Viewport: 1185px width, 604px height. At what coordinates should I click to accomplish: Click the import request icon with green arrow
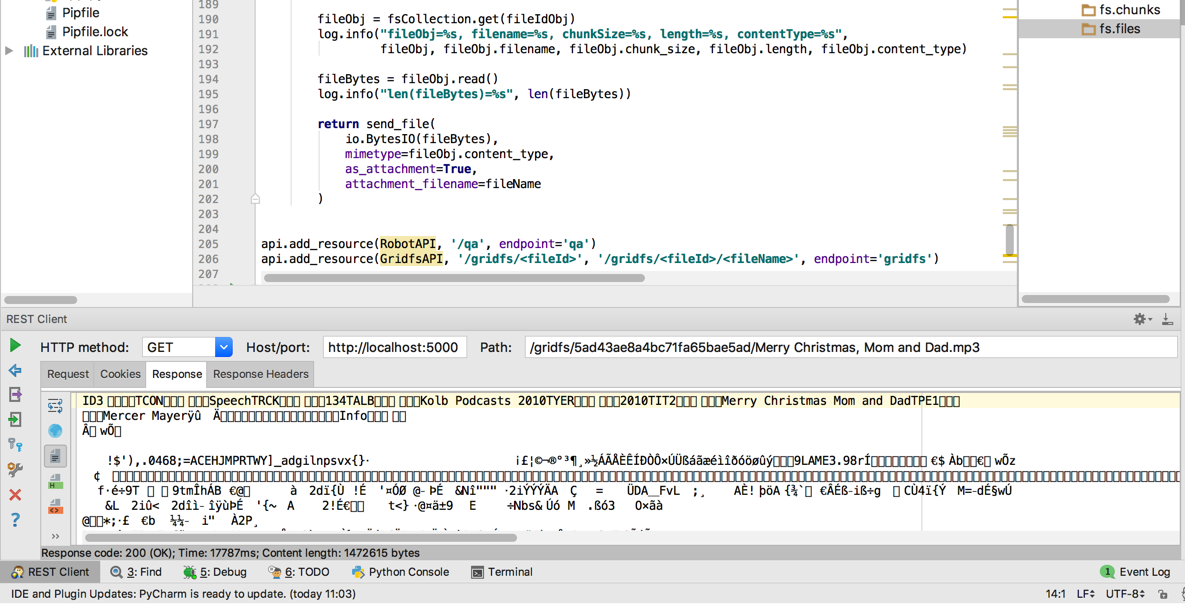[14, 420]
